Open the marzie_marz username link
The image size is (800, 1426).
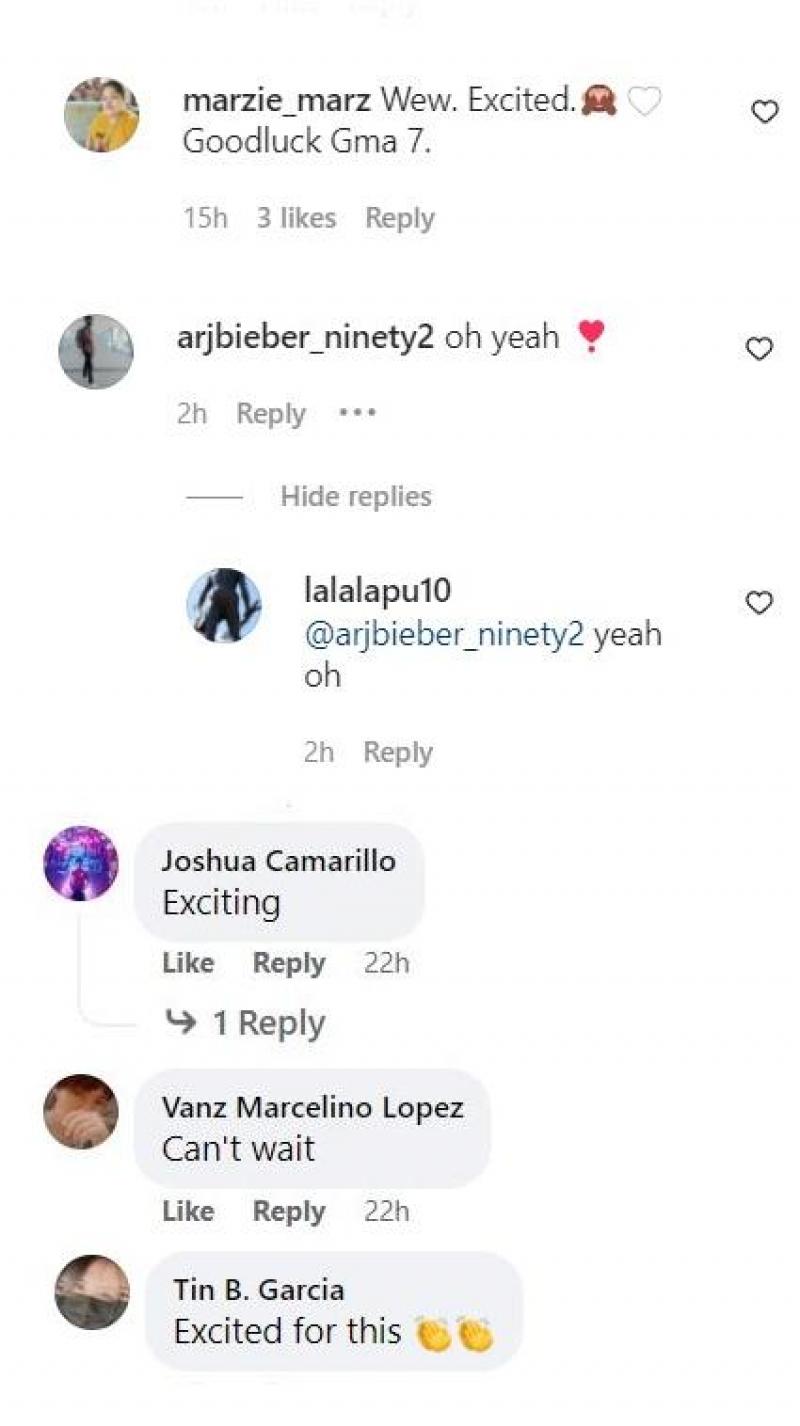277,99
